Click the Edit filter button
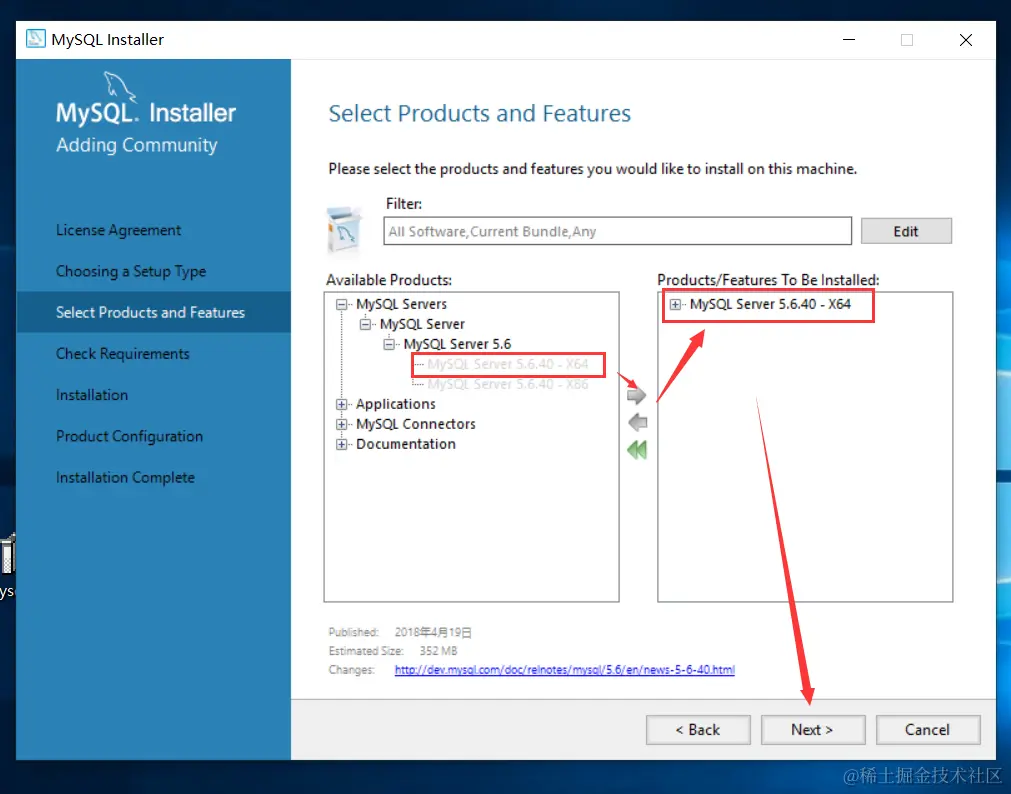 coord(906,231)
